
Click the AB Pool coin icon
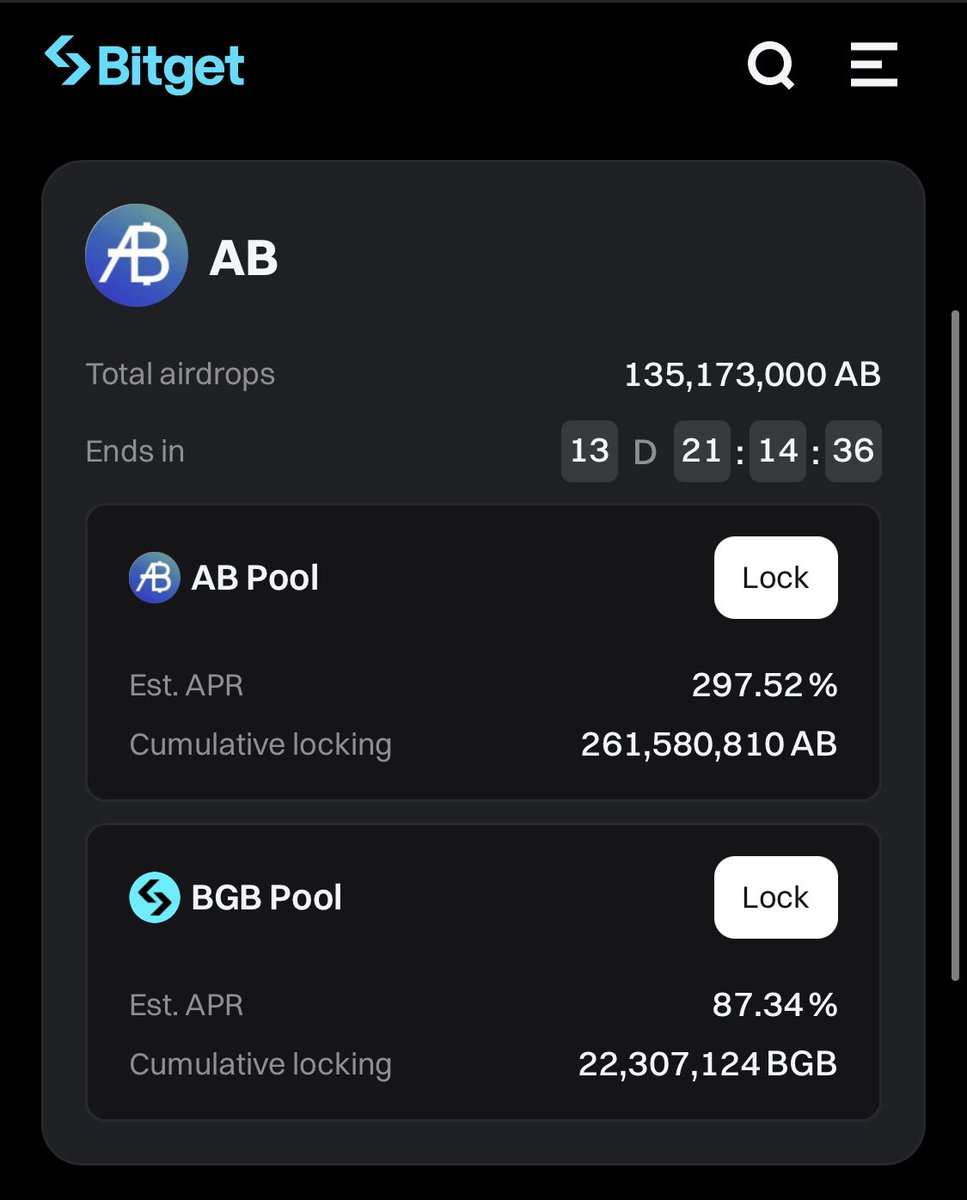click(x=154, y=578)
